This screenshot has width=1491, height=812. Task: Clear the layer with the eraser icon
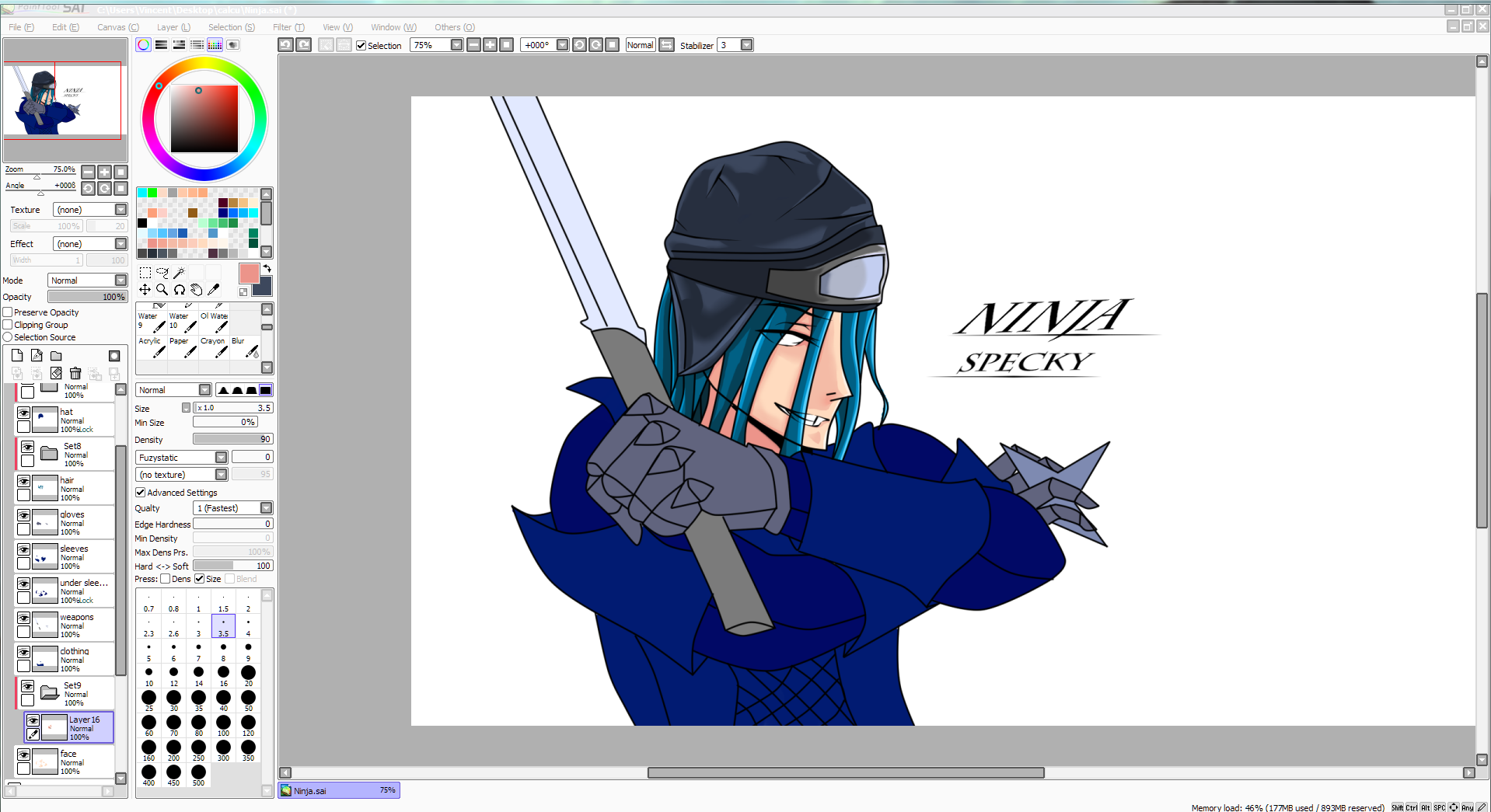click(56, 374)
